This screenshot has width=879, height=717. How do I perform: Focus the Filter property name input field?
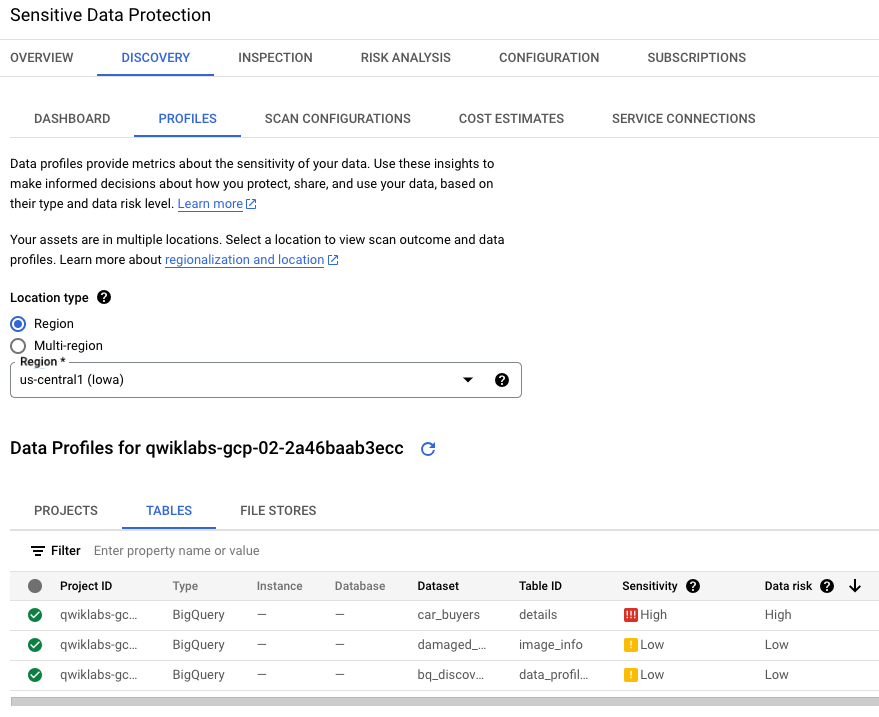(336, 551)
